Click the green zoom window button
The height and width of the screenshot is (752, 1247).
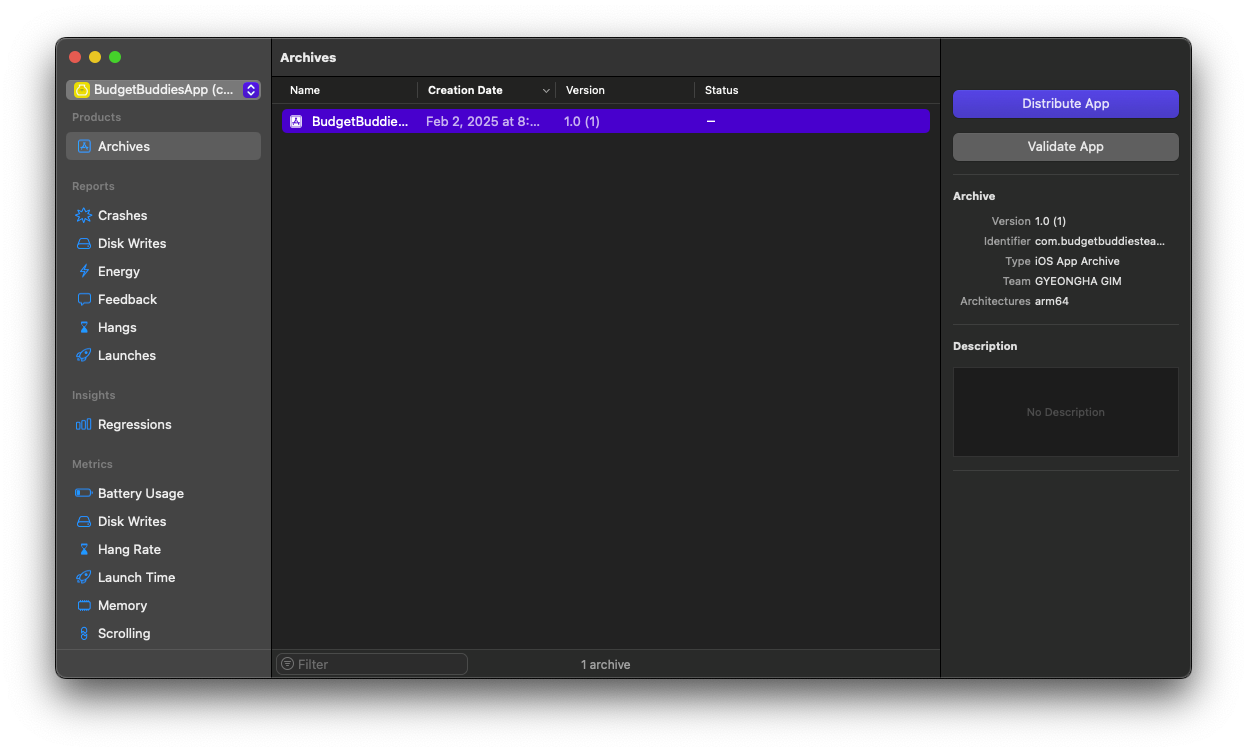[x=115, y=57]
